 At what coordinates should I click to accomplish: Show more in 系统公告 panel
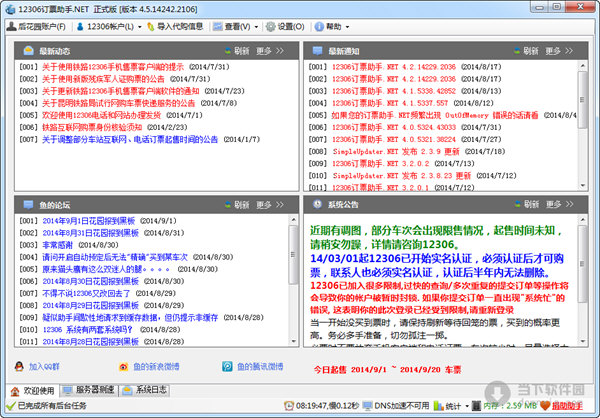tap(559, 204)
